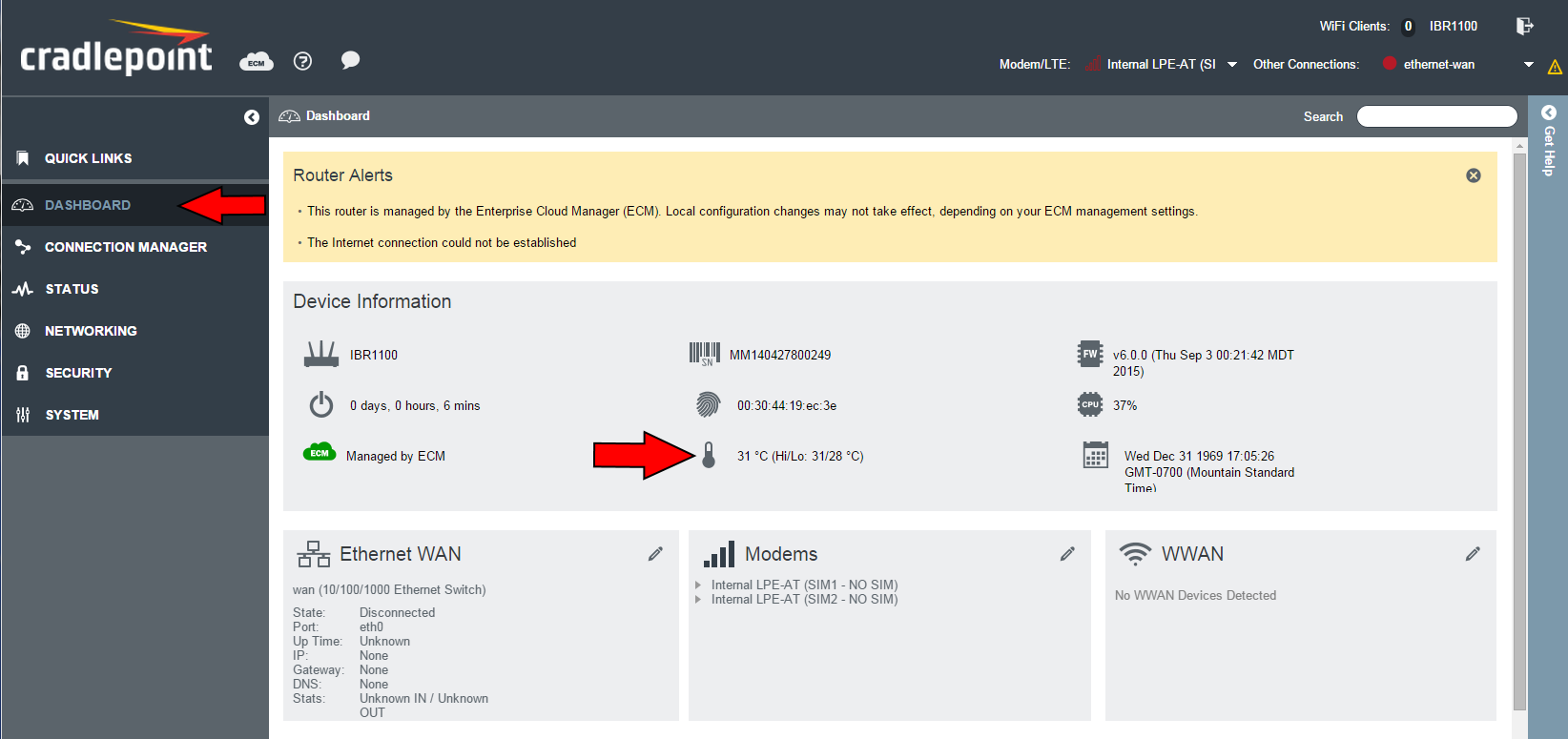Viewport: 1568px width, 739px height.
Task: Dismiss the Router Alerts box
Action: click(1474, 175)
